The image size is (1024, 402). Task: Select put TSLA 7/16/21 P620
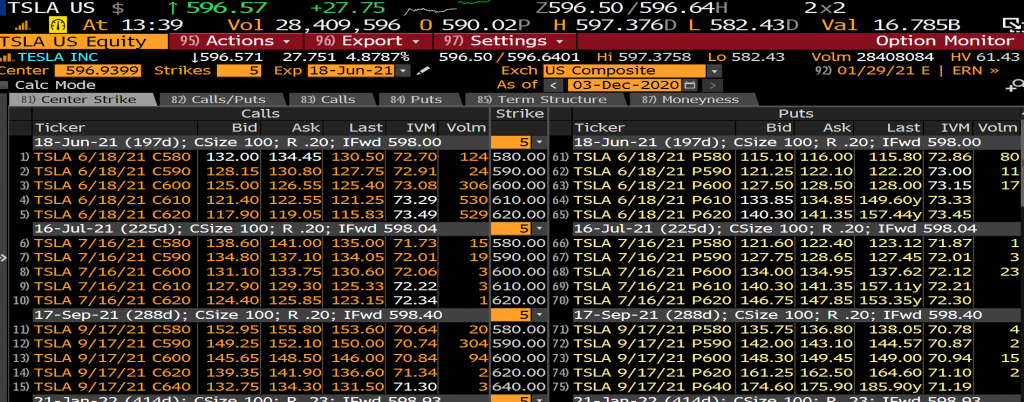tap(654, 300)
